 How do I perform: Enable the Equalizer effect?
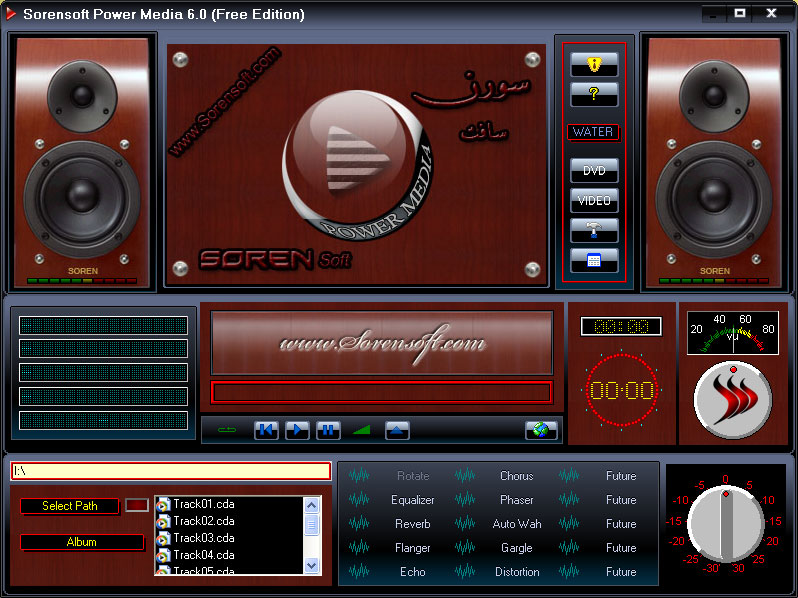(413, 500)
